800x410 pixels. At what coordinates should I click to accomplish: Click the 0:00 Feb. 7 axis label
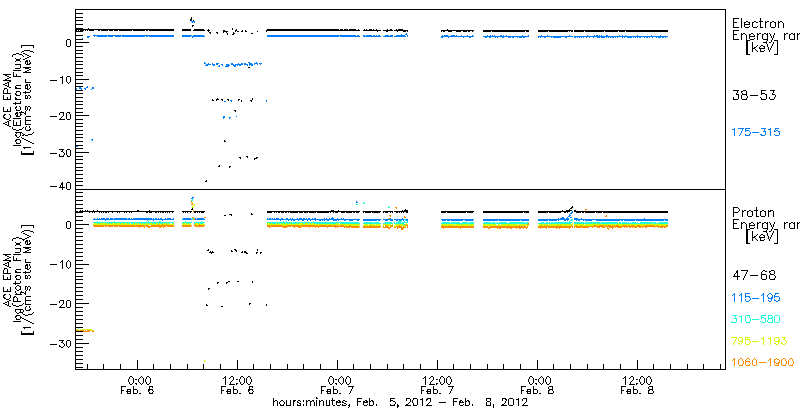(x=337, y=385)
